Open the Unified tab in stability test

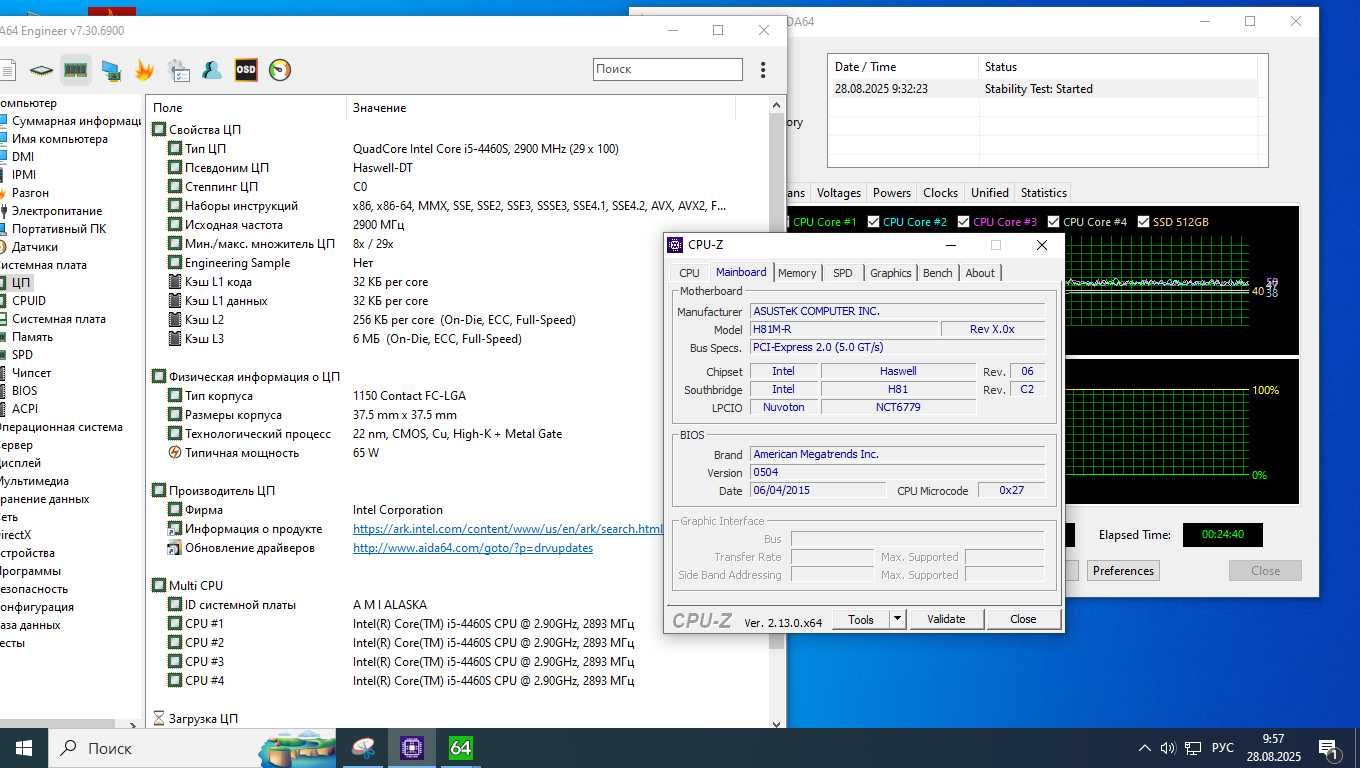(x=989, y=193)
